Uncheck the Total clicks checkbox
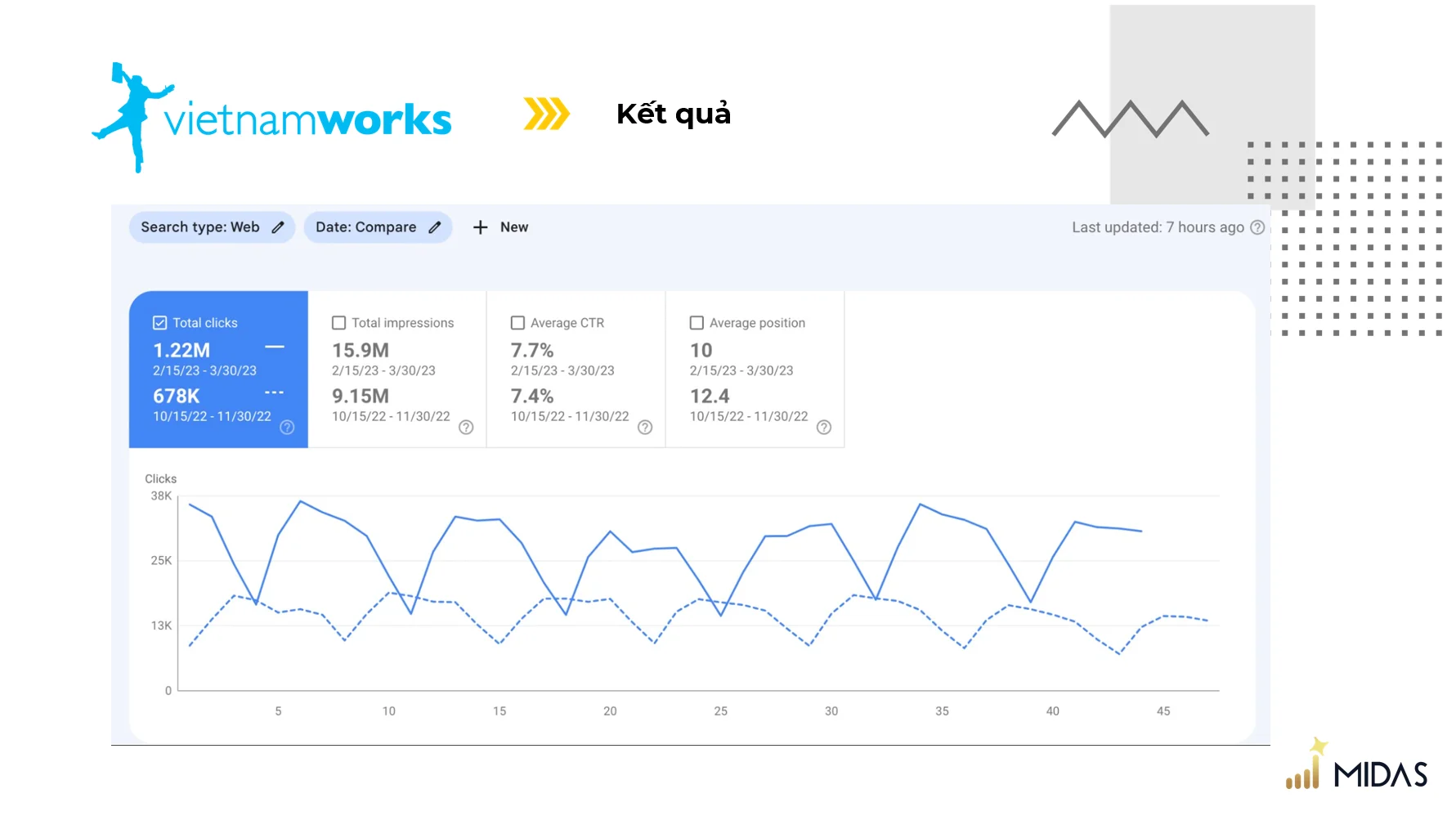The width and height of the screenshot is (1456, 816). coord(160,323)
